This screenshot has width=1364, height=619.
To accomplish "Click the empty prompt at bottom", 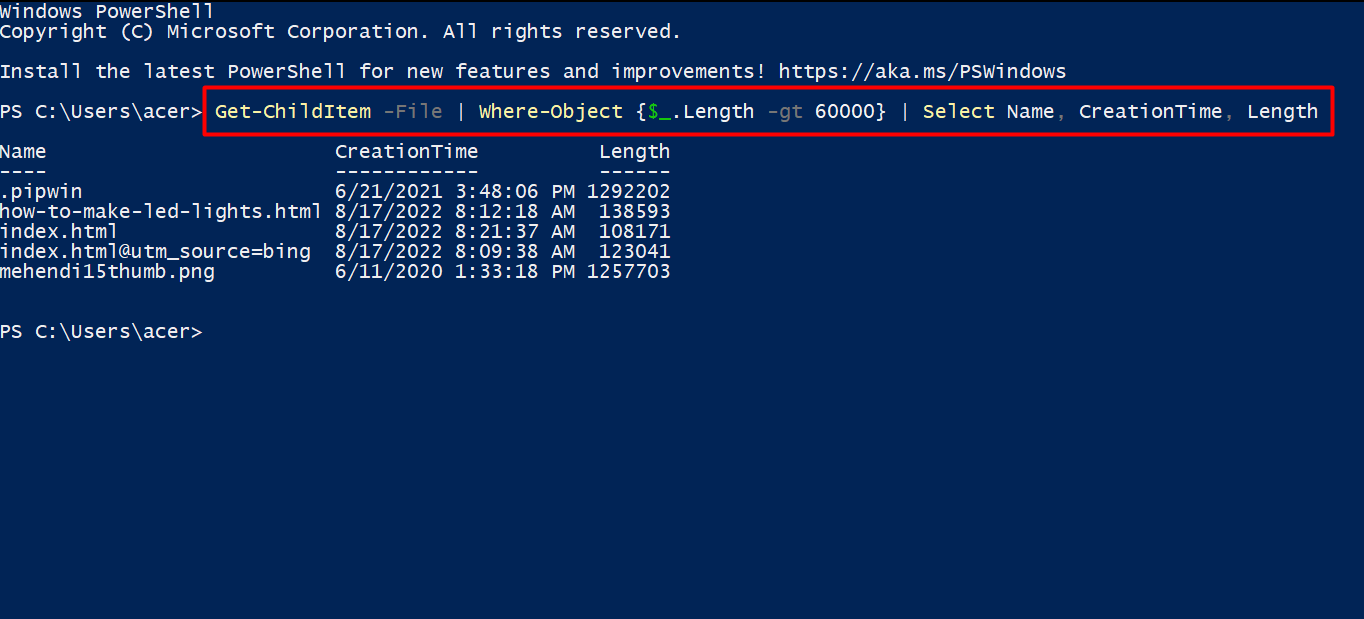I will (101, 331).
